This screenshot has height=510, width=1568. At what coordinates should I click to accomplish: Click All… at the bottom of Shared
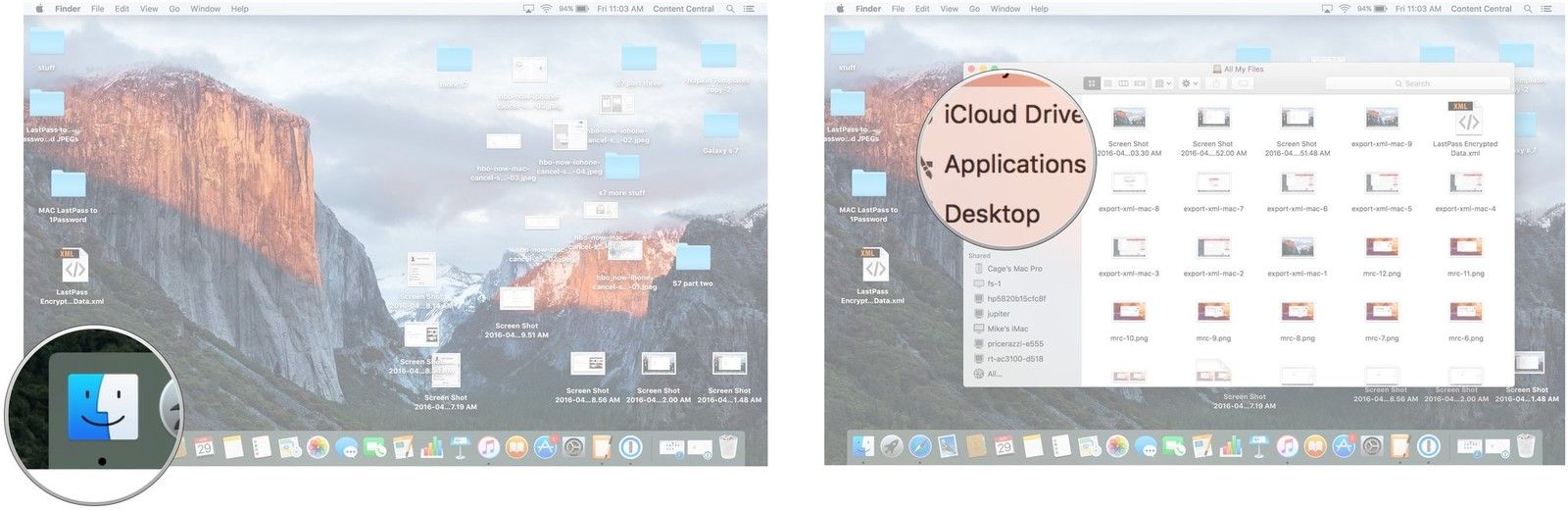tap(994, 374)
